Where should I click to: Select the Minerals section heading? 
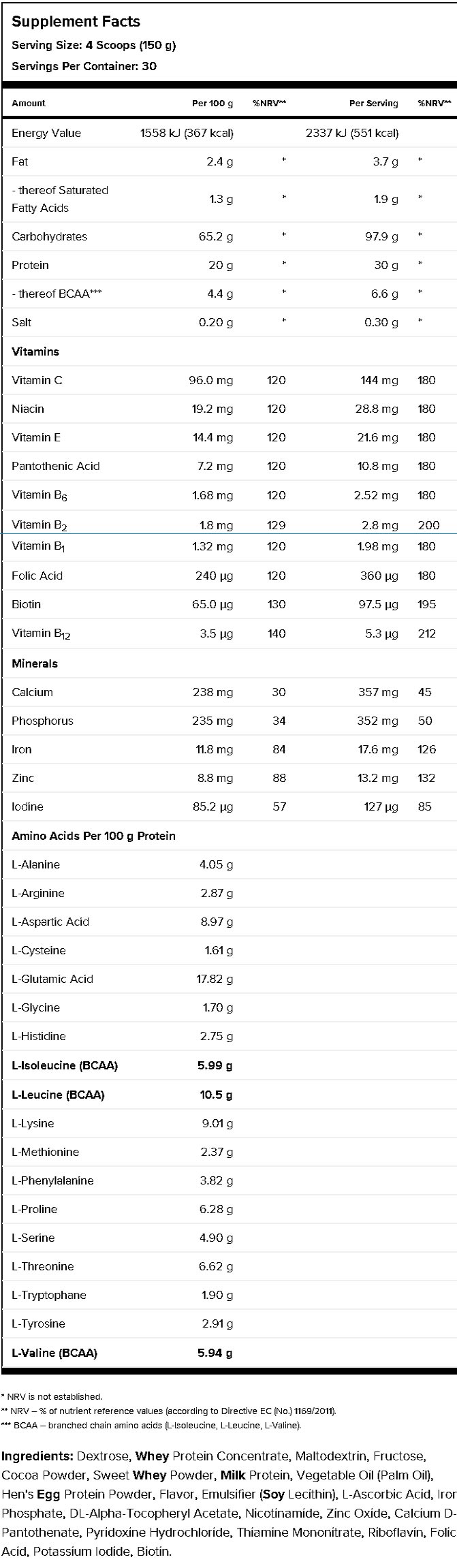click(x=35, y=663)
